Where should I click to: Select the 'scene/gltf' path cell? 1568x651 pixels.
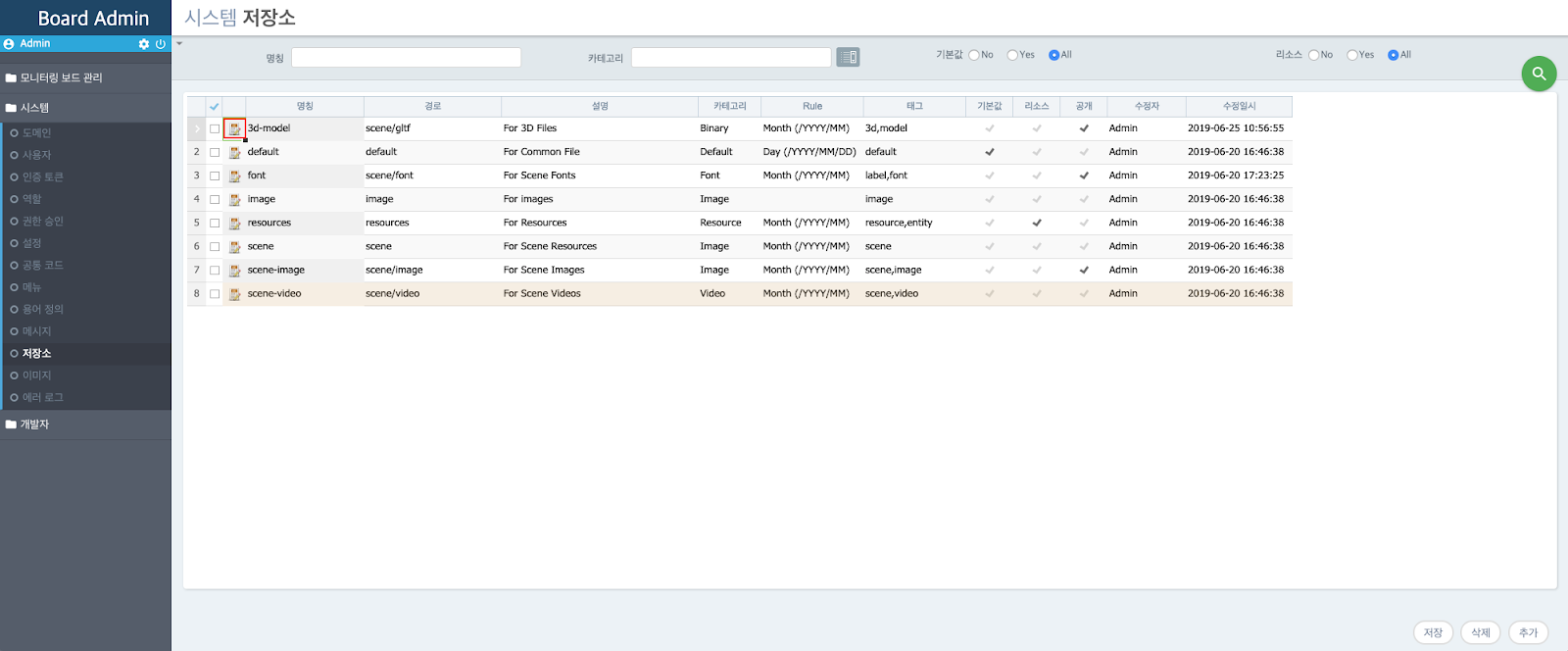point(432,128)
